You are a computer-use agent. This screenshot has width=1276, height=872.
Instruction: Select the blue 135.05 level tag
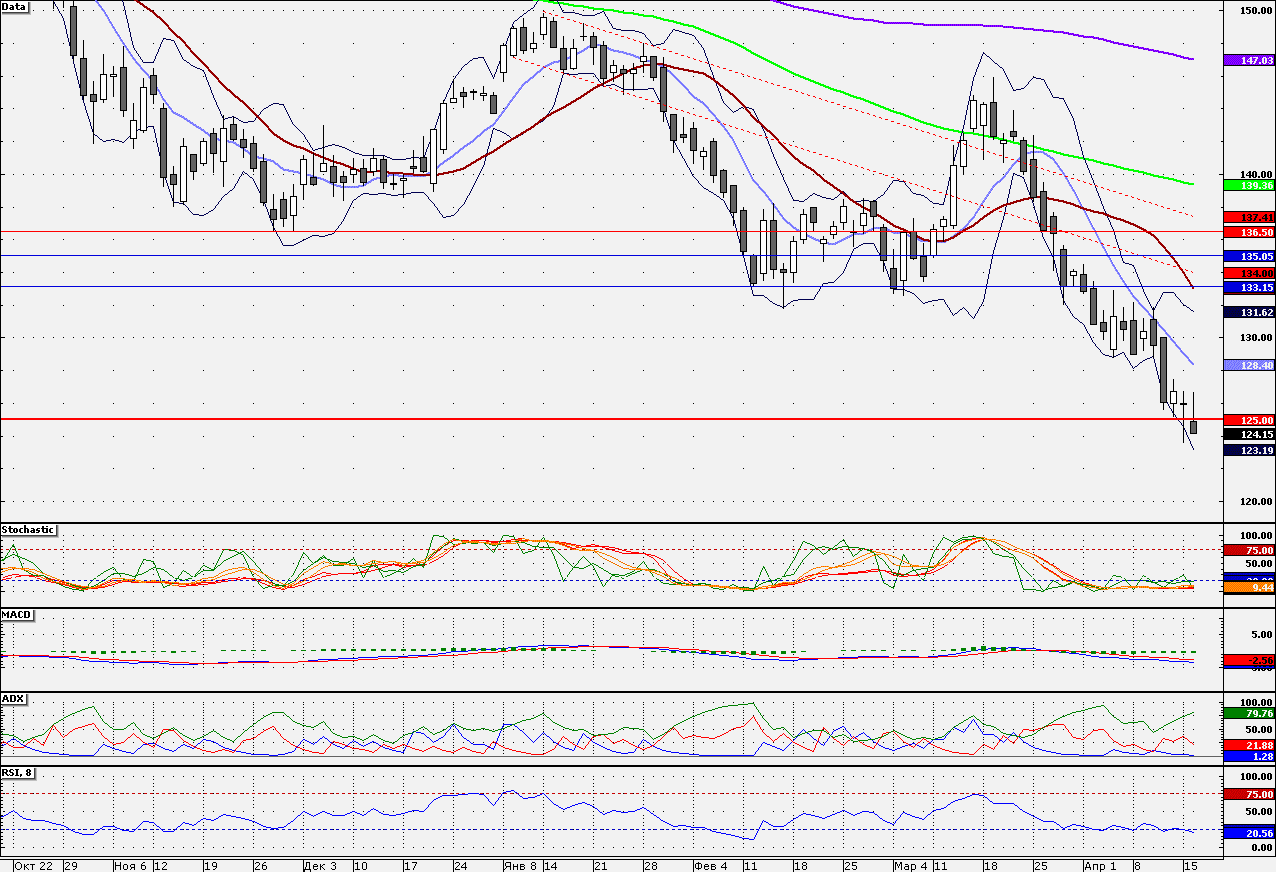[1248, 256]
